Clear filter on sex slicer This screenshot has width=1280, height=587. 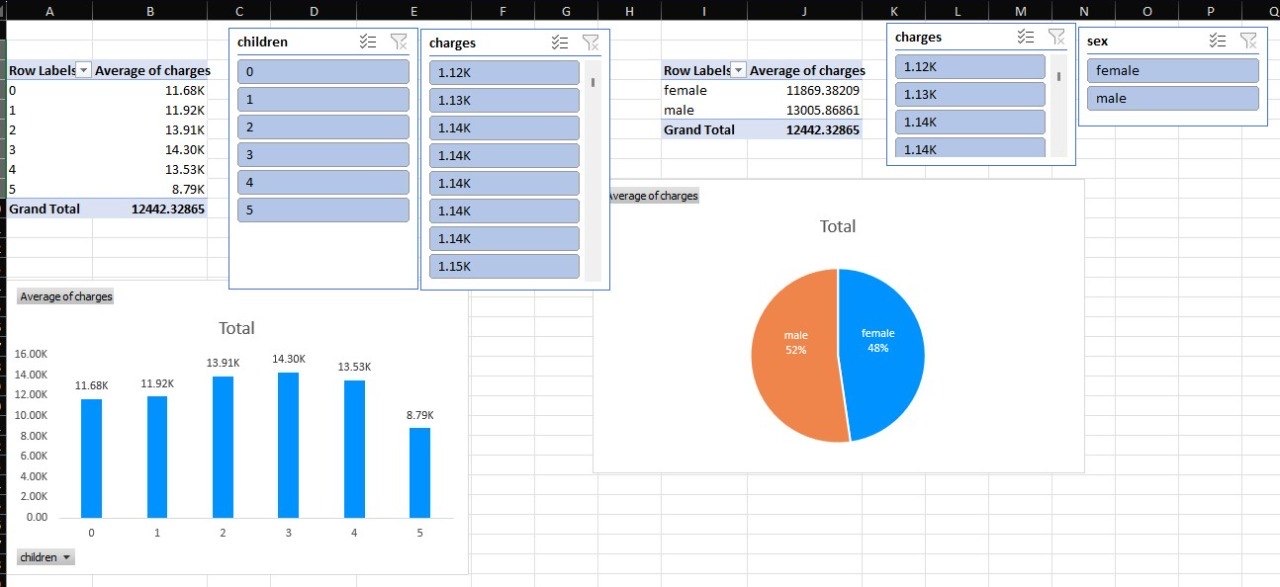[1248, 41]
